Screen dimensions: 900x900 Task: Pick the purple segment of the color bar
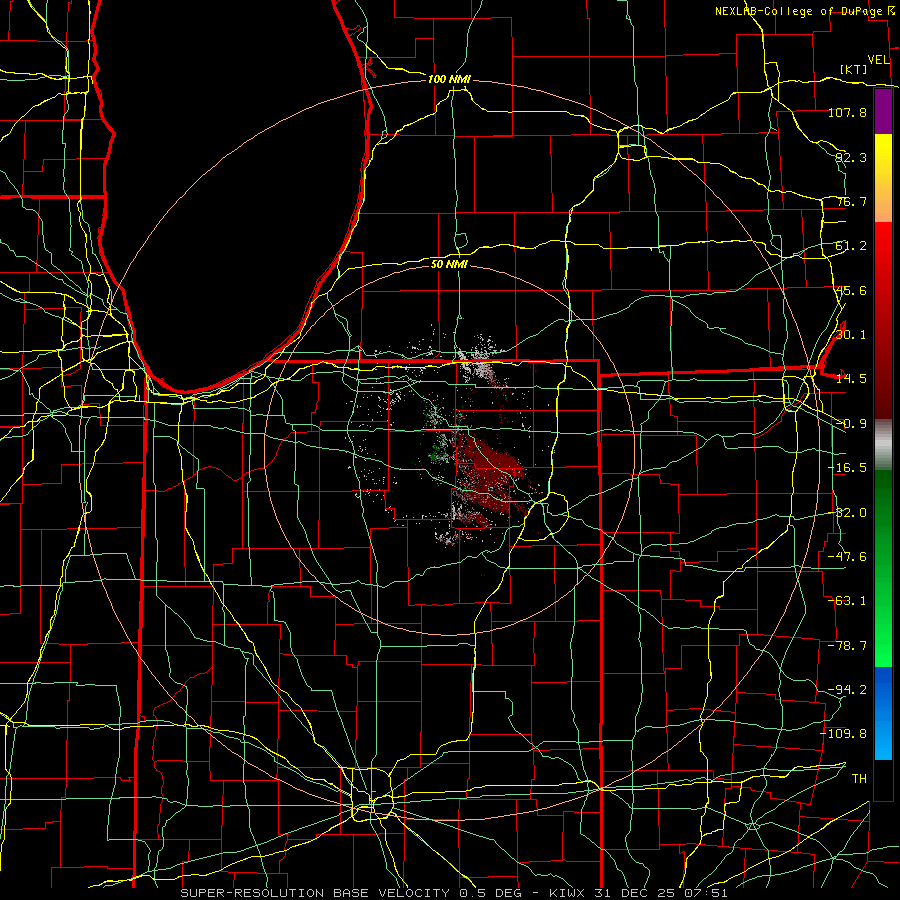pos(883,112)
